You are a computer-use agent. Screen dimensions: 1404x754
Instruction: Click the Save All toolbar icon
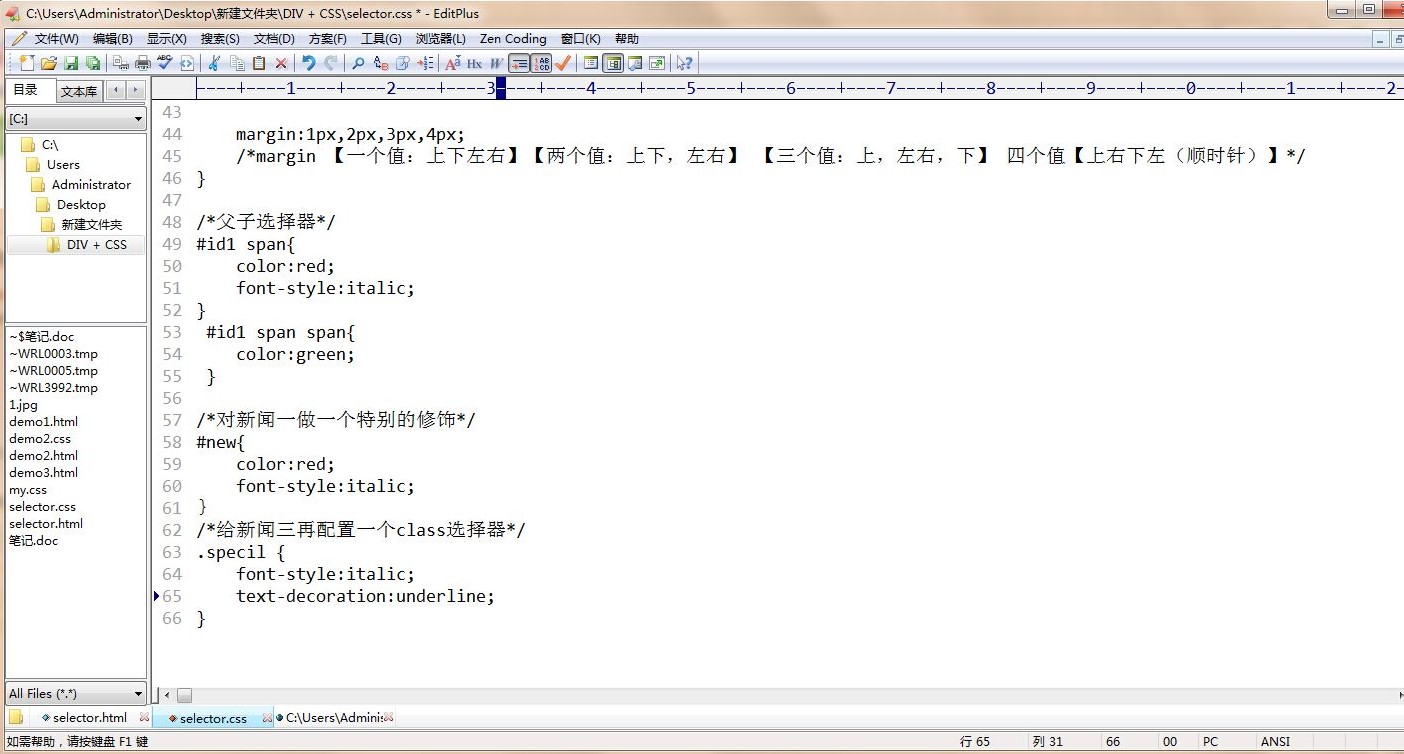[x=92, y=63]
